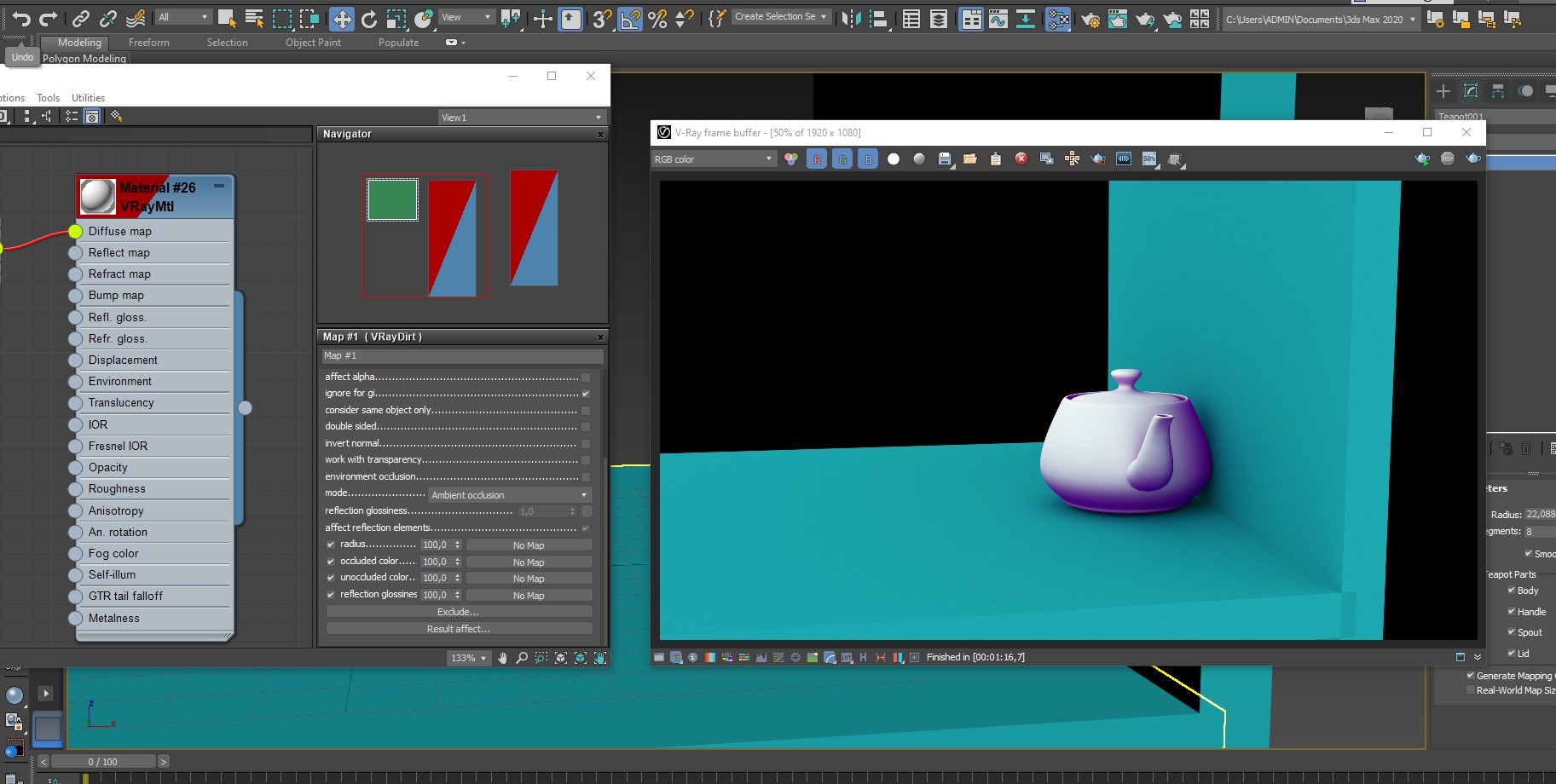The height and width of the screenshot is (784, 1556).
Task: Click the Angle Snap toggle icon
Action: pos(630,19)
